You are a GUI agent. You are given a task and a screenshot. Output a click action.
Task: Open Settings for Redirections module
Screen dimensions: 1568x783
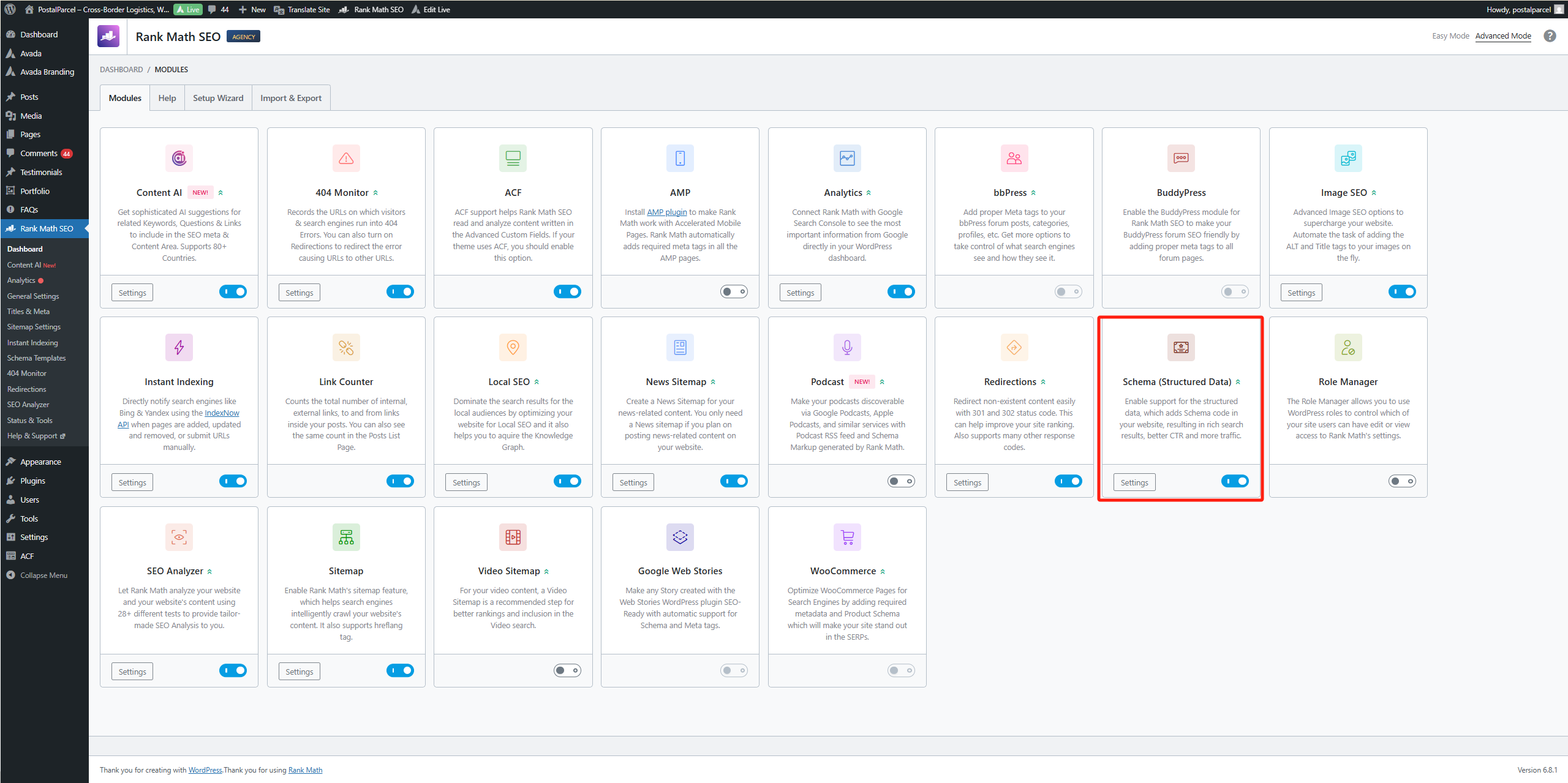(967, 482)
